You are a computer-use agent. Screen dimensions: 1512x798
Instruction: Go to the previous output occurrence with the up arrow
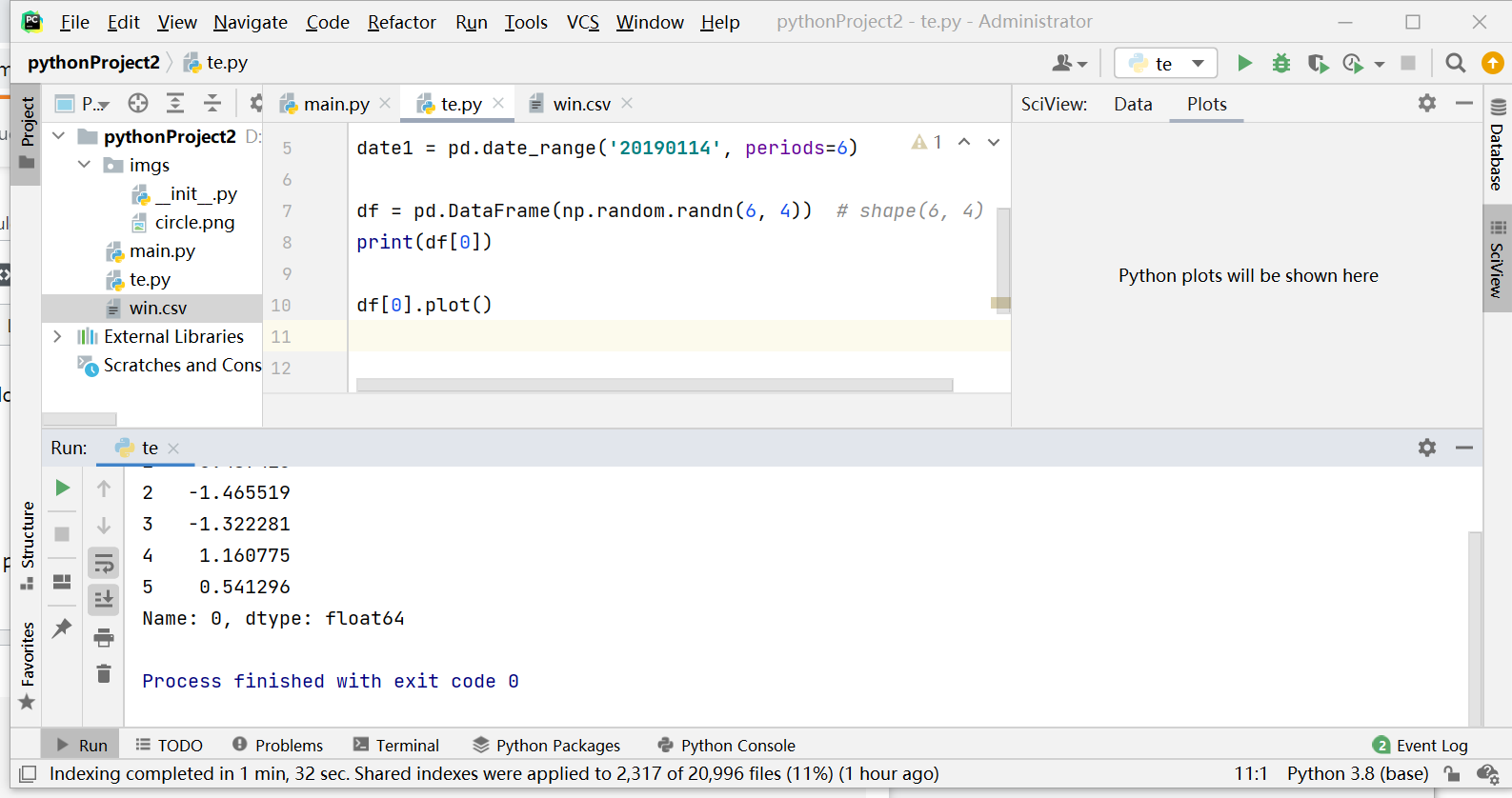click(x=104, y=489)
